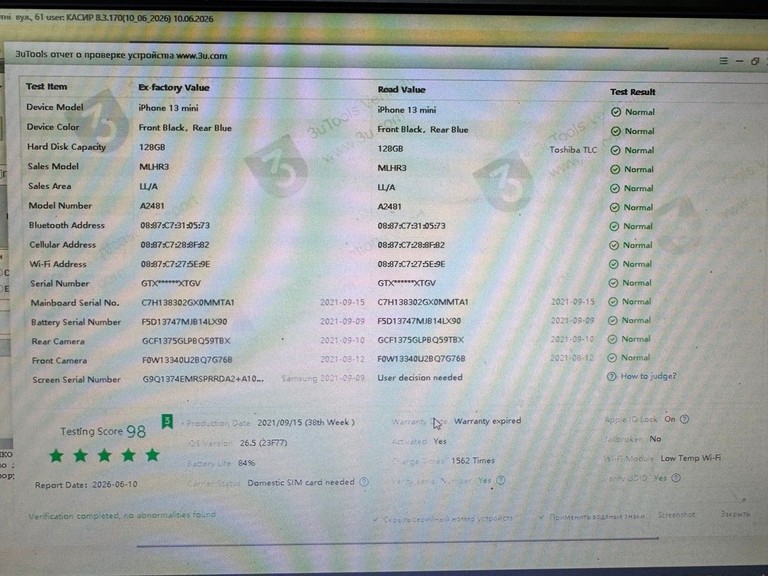Click the Verification completed status message
Image resolution: width=768 pixels, height=576 pixels.
122,515
